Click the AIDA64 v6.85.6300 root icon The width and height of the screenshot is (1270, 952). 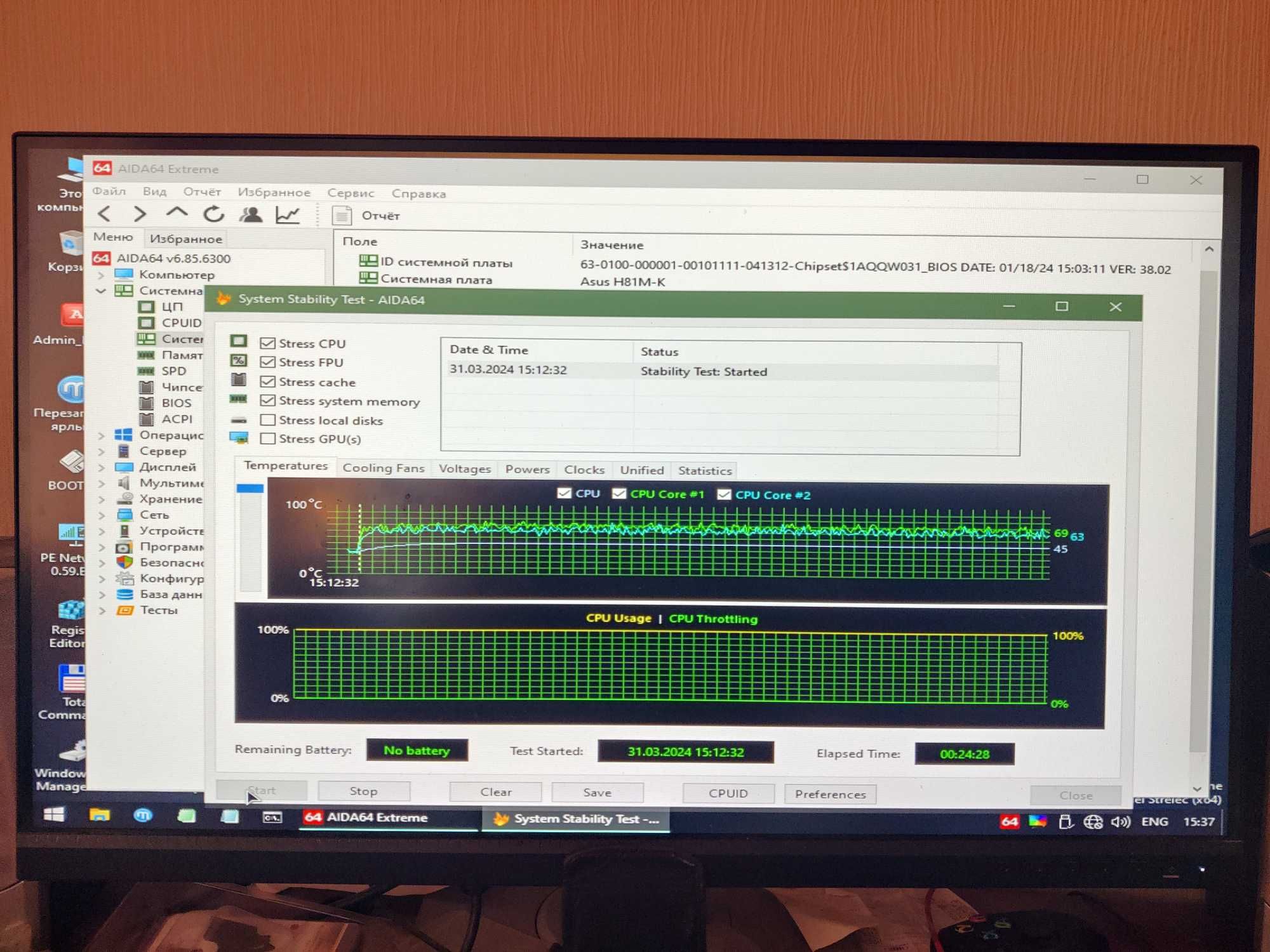(x=102, y=258)
